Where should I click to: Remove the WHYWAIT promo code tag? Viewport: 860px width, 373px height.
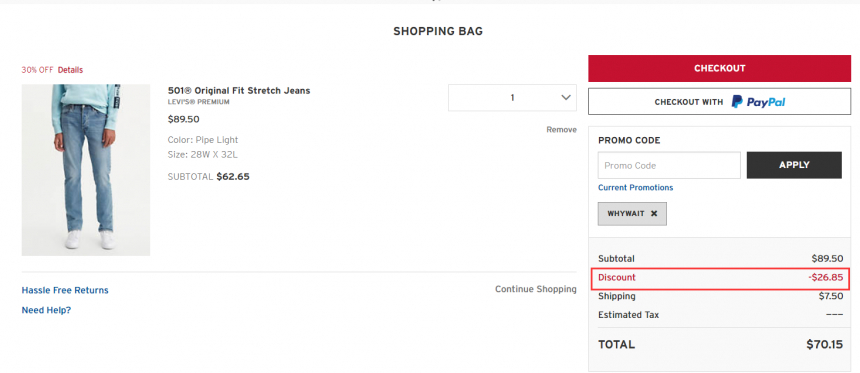click(654, 214)
